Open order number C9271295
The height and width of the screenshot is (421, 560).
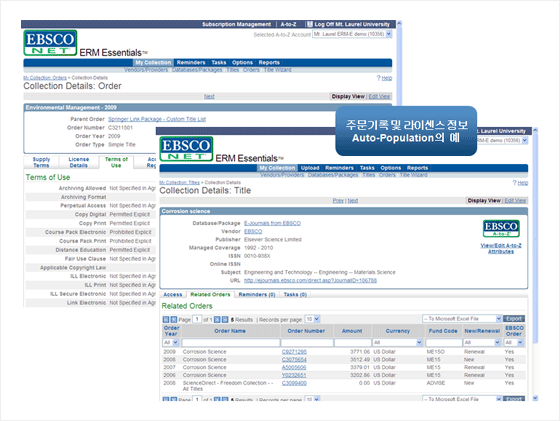click(294, 352)
